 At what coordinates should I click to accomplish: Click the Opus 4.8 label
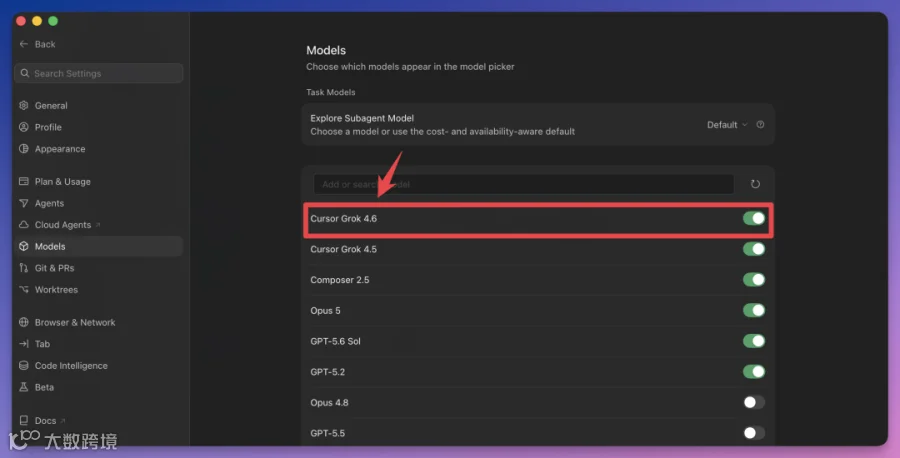[329, 402]
